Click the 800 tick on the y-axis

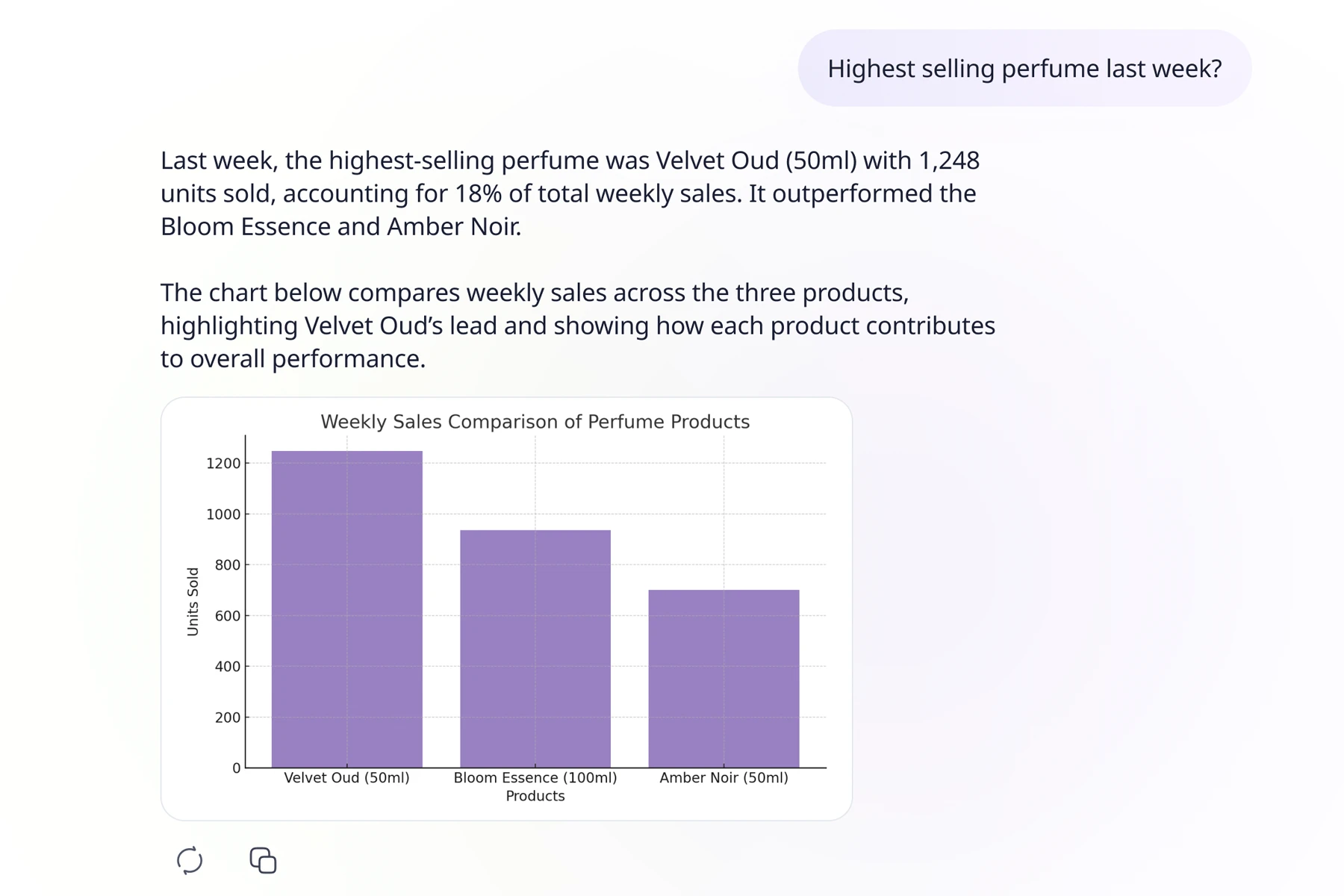pyautogui.click(x=227, y=565)
